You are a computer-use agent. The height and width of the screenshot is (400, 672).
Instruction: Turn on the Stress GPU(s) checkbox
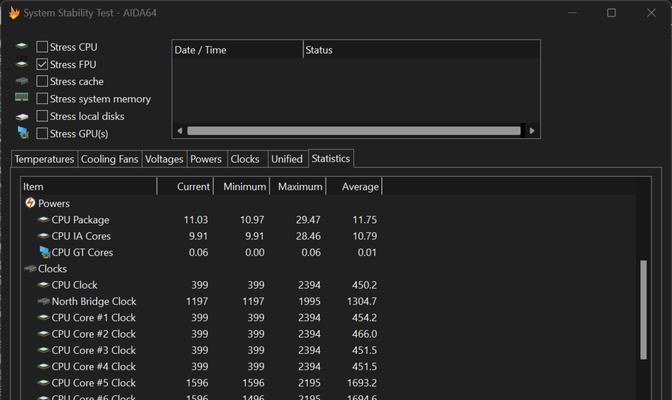tap(42, 133)
